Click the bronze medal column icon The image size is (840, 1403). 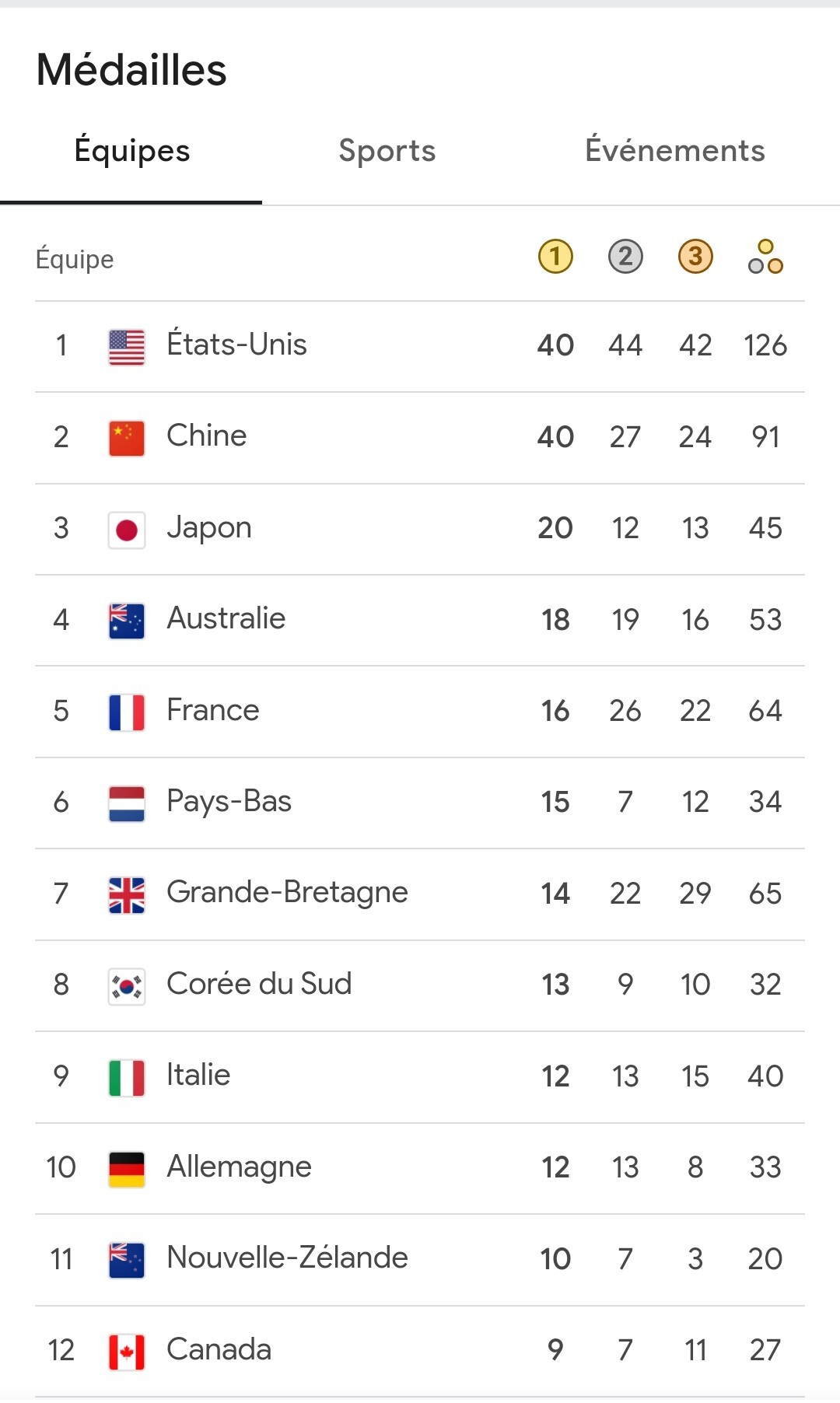tap(695, 257)
